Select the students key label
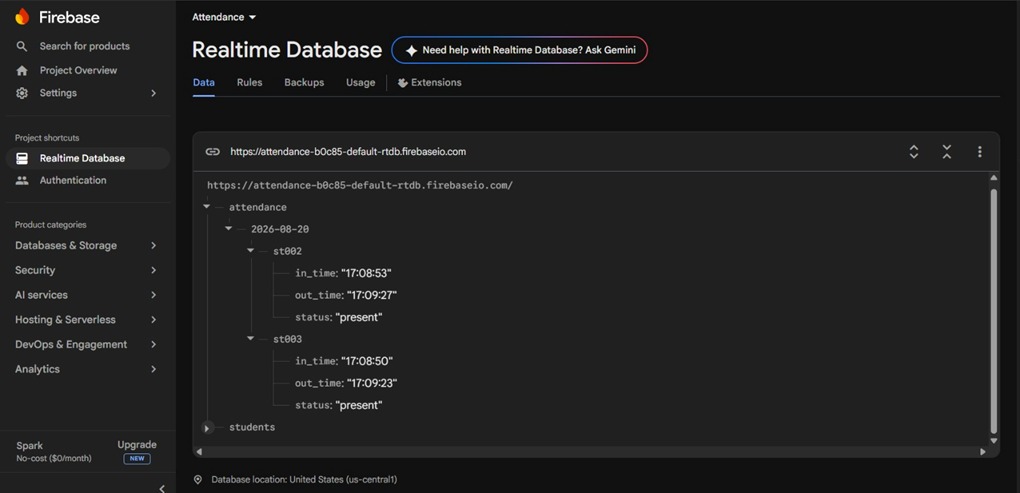 (252, 427)
